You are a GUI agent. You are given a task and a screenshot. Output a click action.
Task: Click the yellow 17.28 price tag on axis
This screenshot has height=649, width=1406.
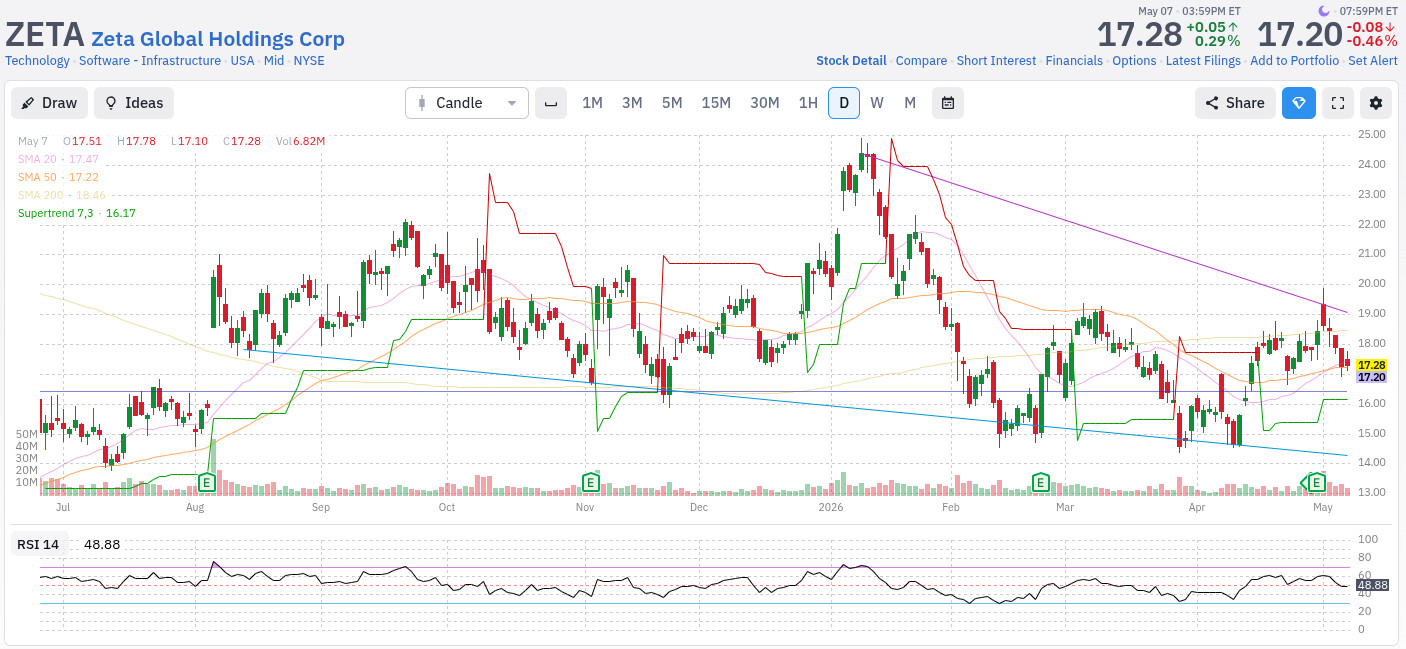point(1371,365)
